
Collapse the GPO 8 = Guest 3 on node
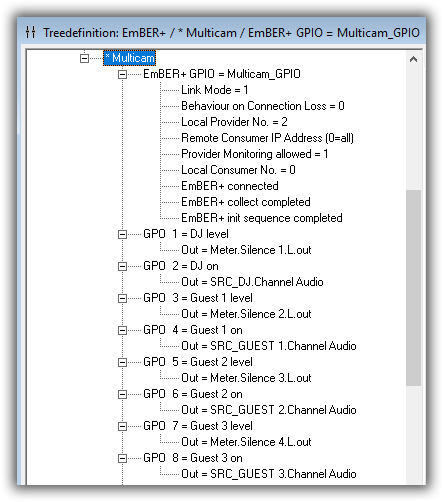click(x=122, y=458)
